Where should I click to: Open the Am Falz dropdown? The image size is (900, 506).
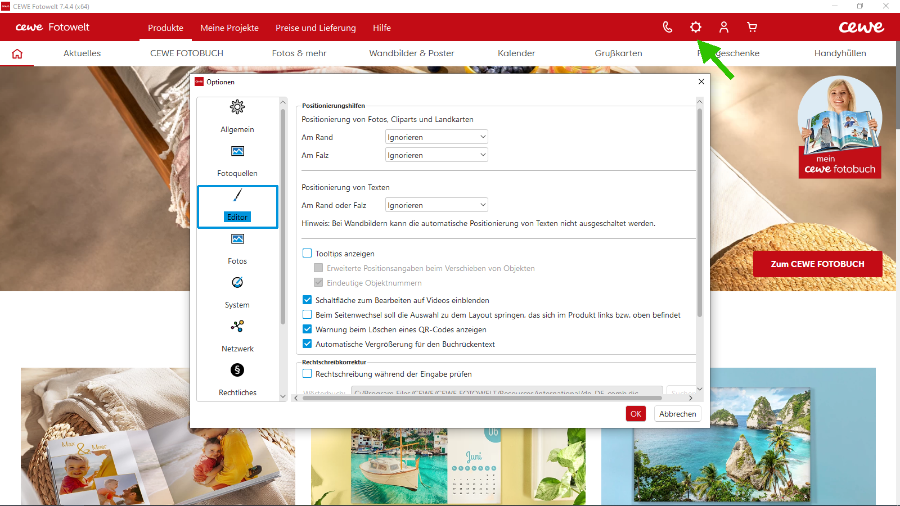click(436, 155)
